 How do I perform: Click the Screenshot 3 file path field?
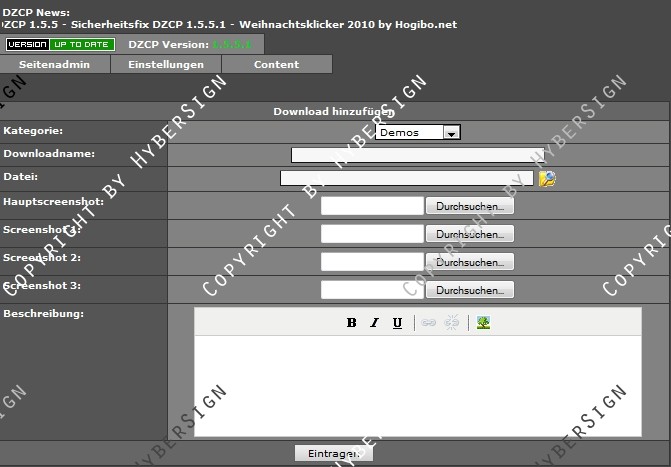pos(372,290)
